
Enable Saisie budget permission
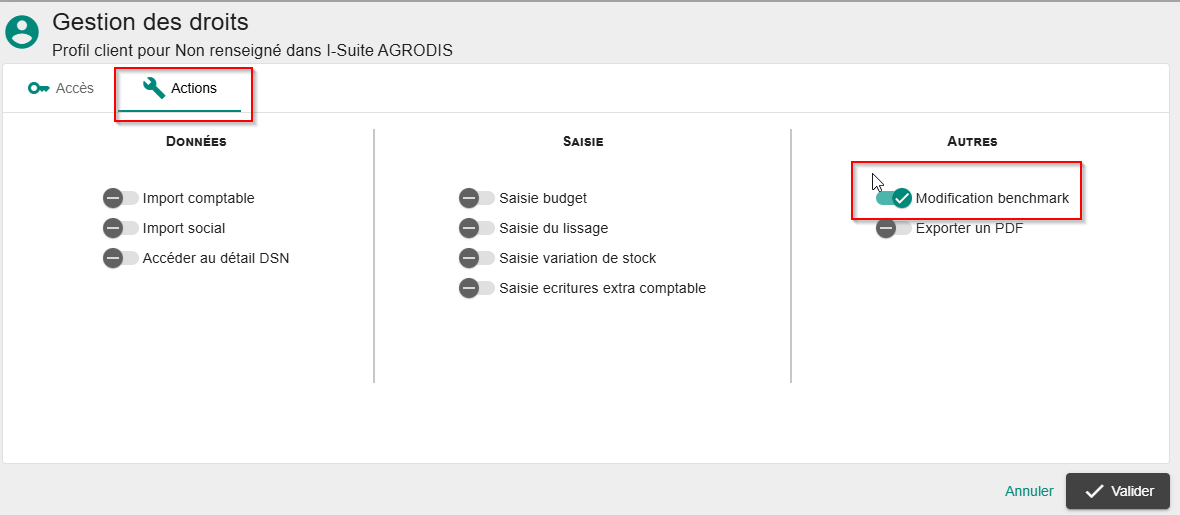pyautogui.click(x=477, y=198)
